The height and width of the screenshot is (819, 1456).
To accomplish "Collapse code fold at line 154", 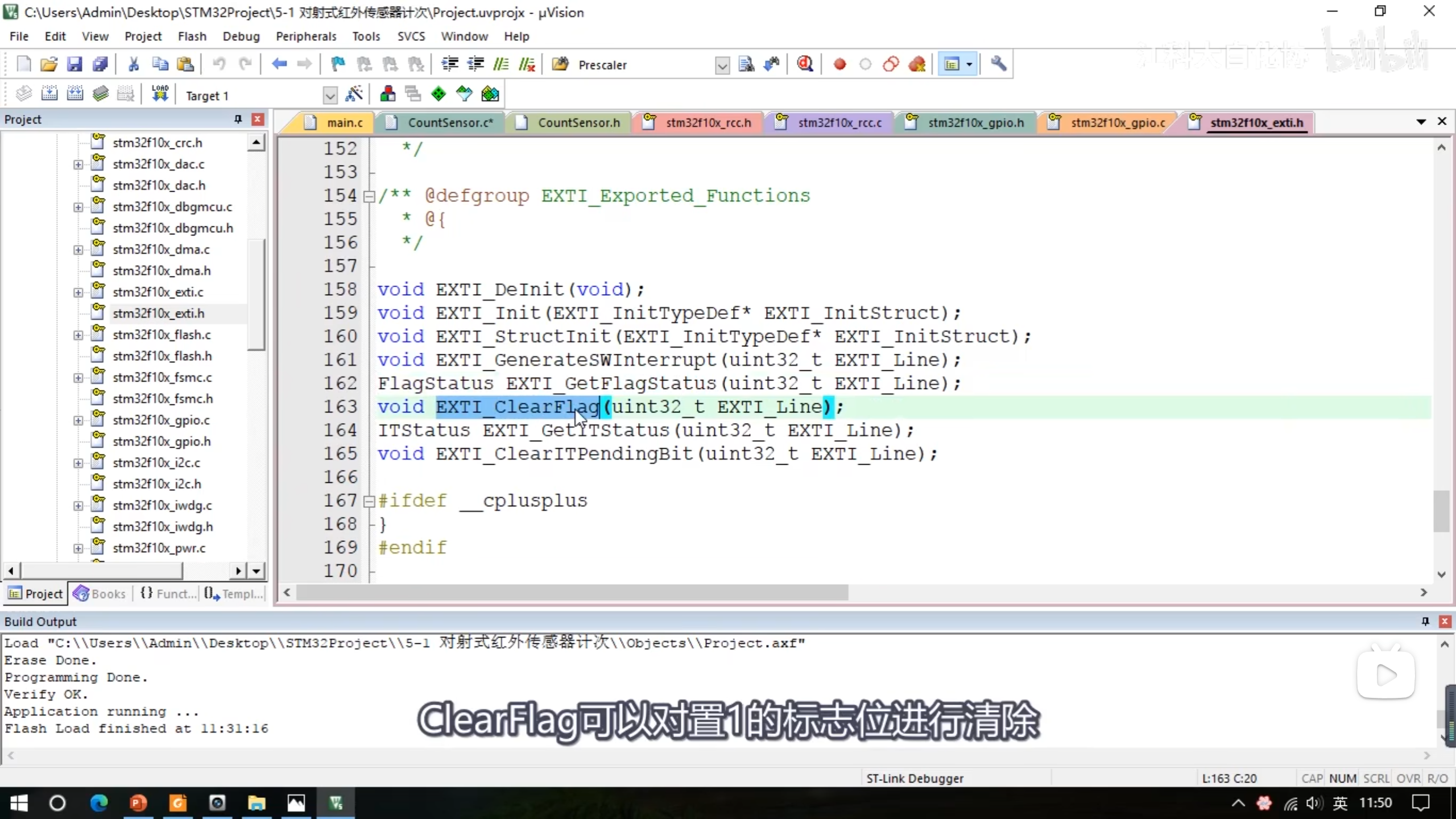I will pos(369,196).
